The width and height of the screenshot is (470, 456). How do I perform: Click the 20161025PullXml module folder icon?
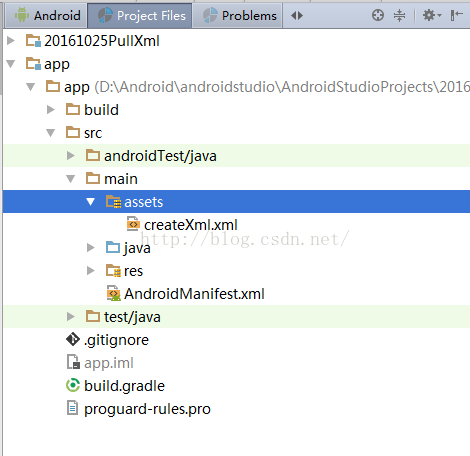pos(33,41)
